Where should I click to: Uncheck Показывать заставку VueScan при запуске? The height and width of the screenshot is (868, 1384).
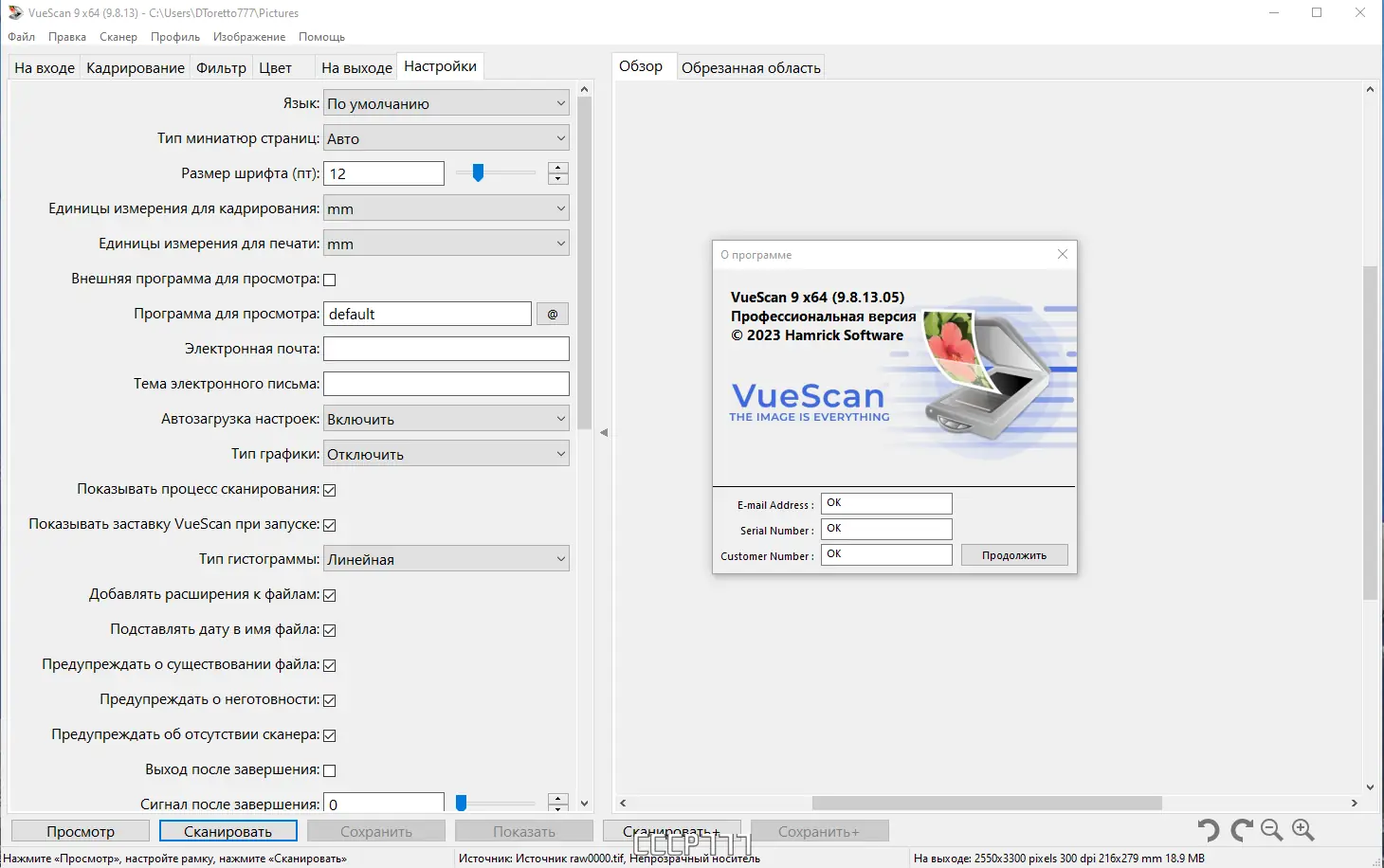click(329, 524)
